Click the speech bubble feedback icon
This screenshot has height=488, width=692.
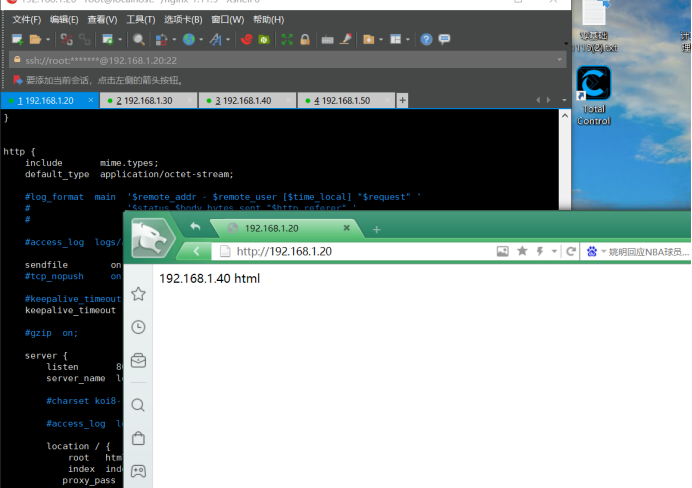point(444,40)
